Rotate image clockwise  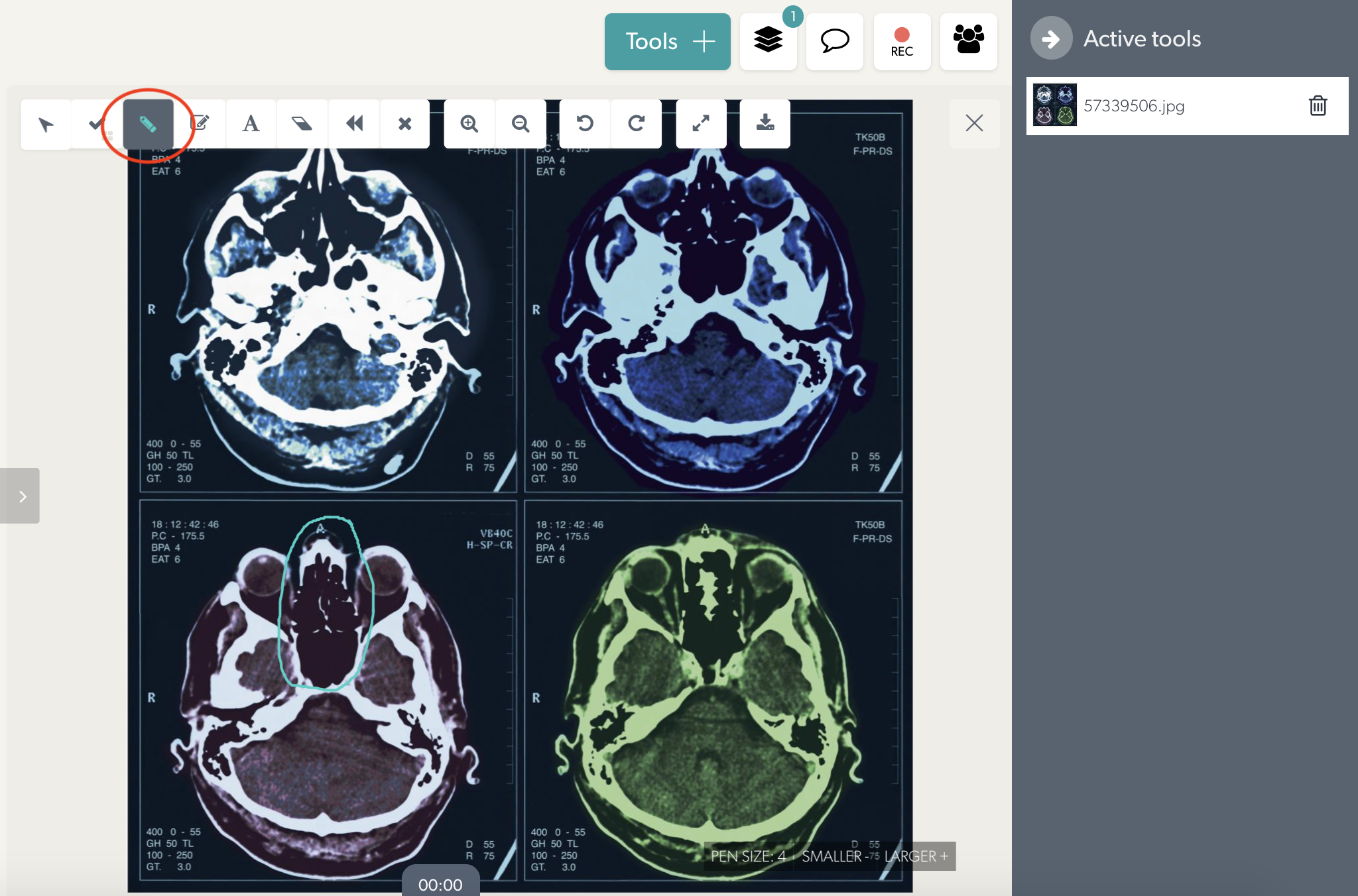click(637, 124)
